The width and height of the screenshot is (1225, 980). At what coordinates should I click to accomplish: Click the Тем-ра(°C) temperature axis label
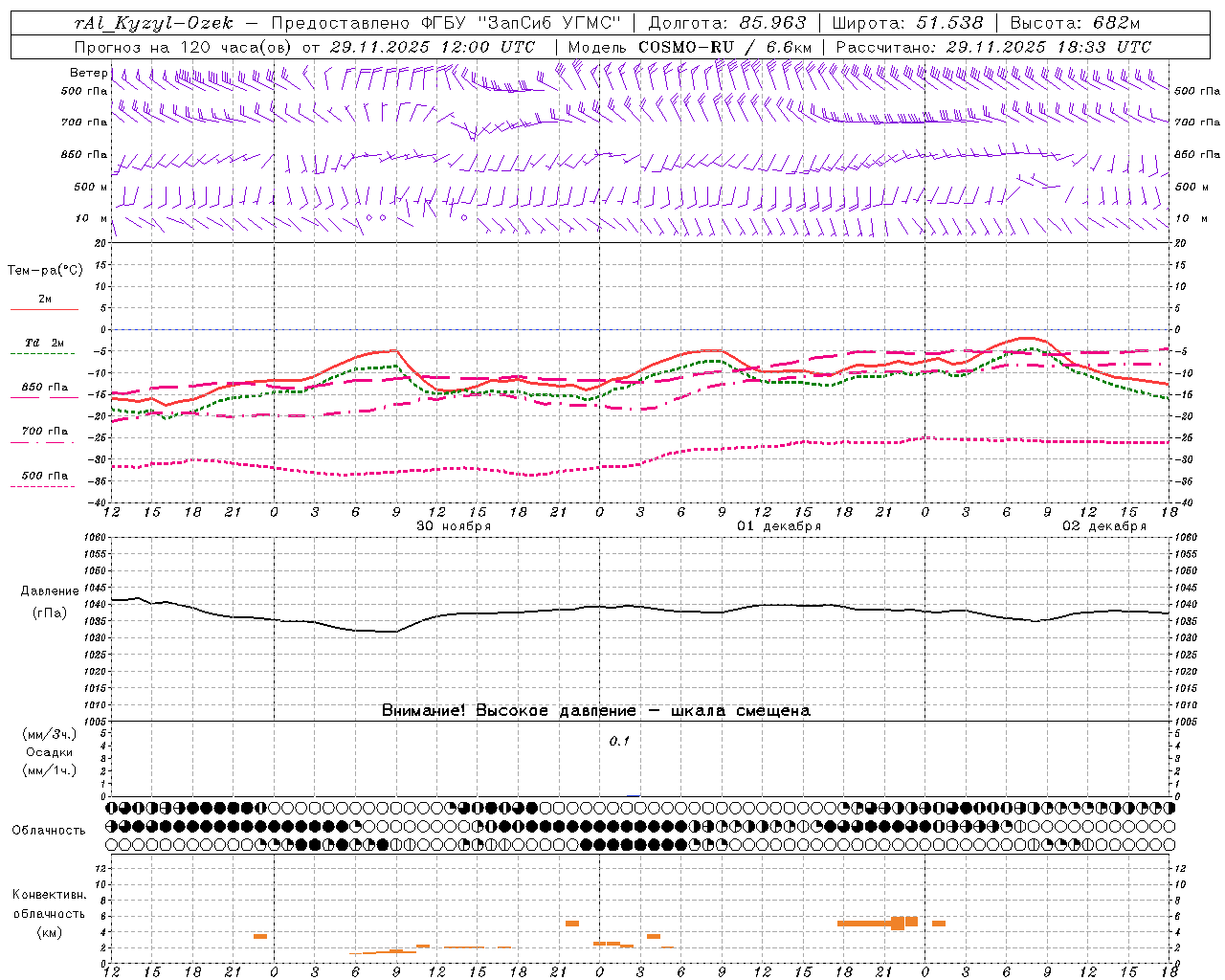click(x=45, y=271)
